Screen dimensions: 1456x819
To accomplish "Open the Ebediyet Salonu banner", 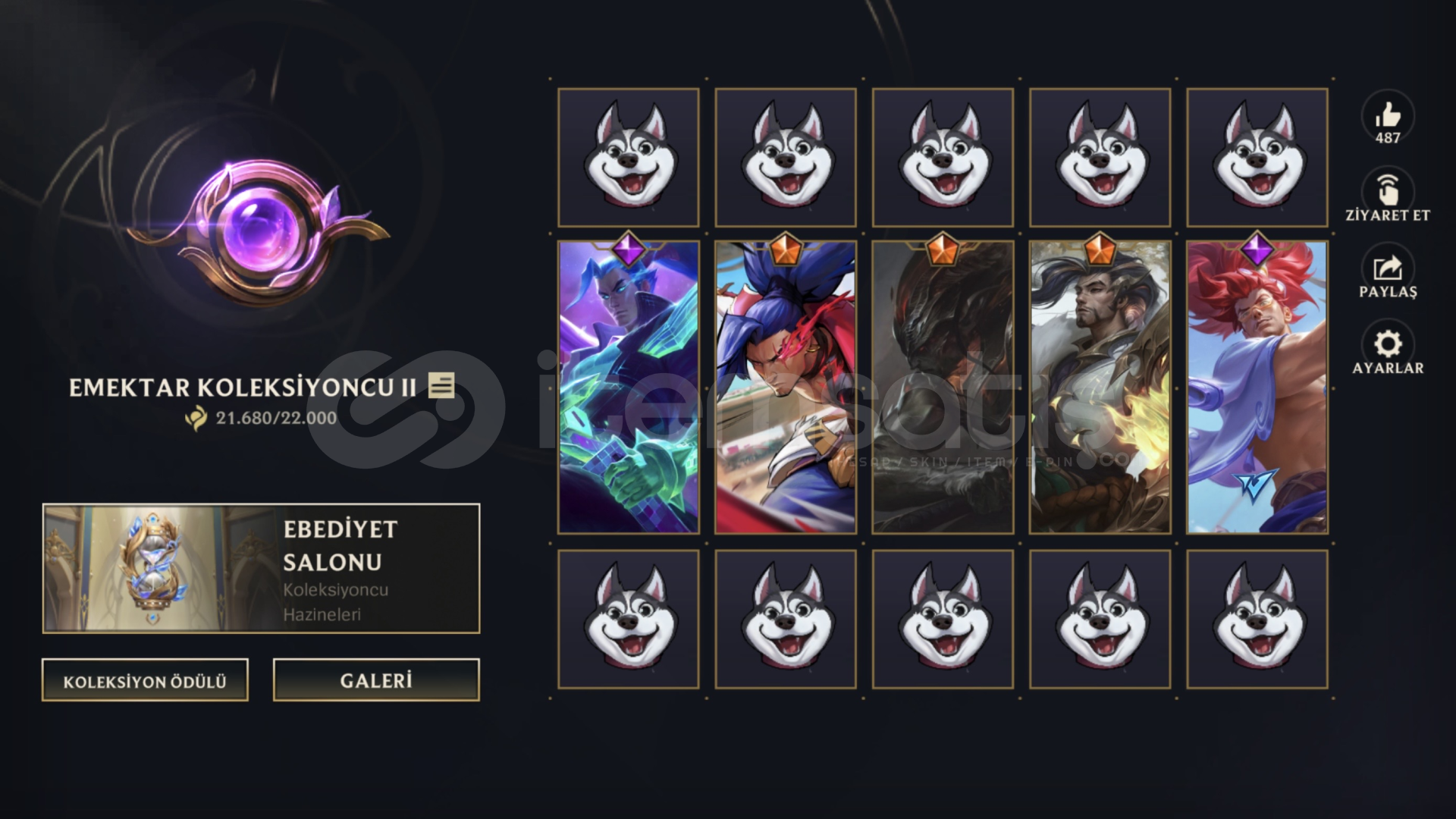I will 261,568.
